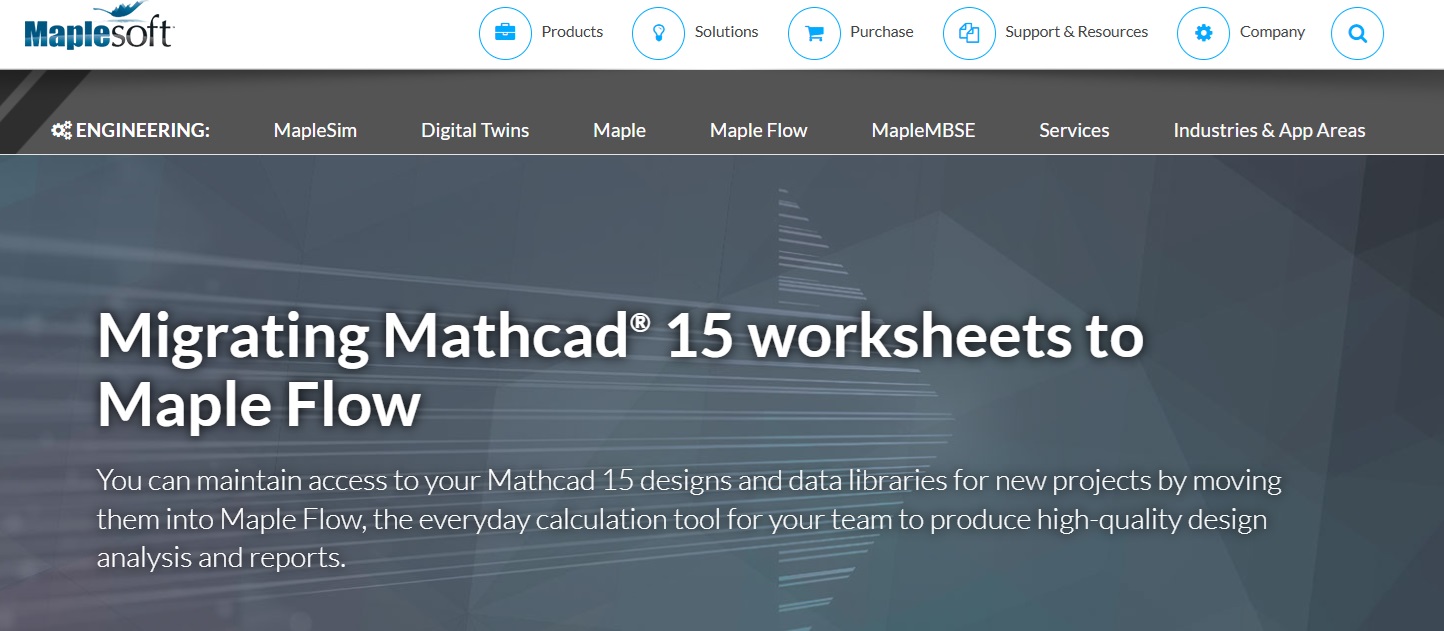Click the Solutions lightbulb icon
Image resolution: width=1444 pixels, height=631 pixels.
(x=659, y=32)
